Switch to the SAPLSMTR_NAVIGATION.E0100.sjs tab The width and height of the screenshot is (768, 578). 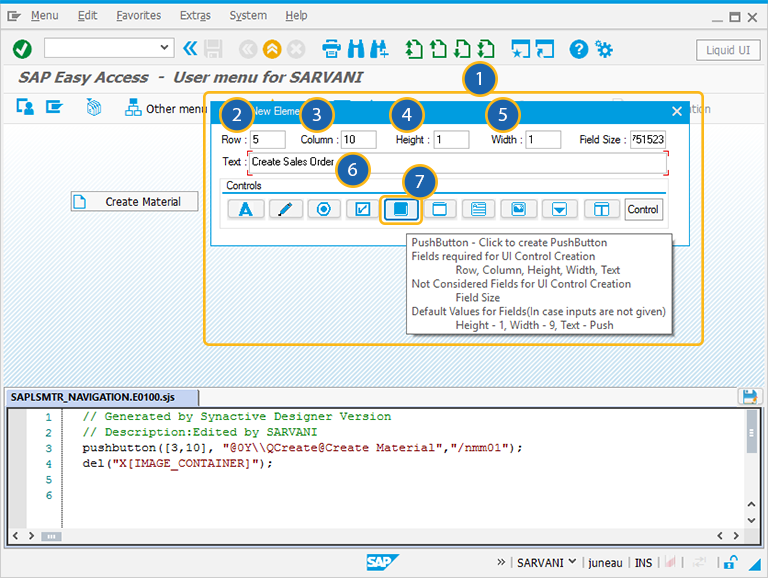[102, 397]
